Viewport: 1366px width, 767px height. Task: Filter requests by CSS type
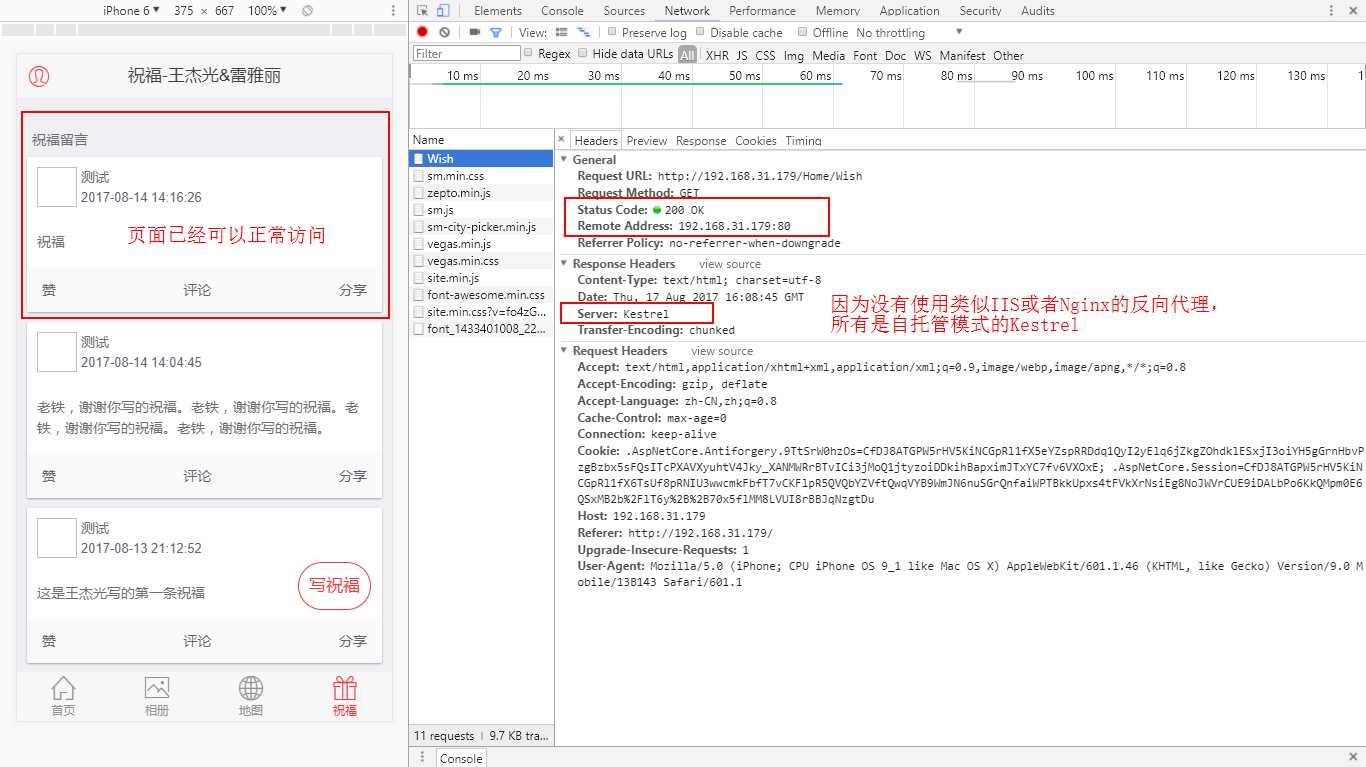765,55
